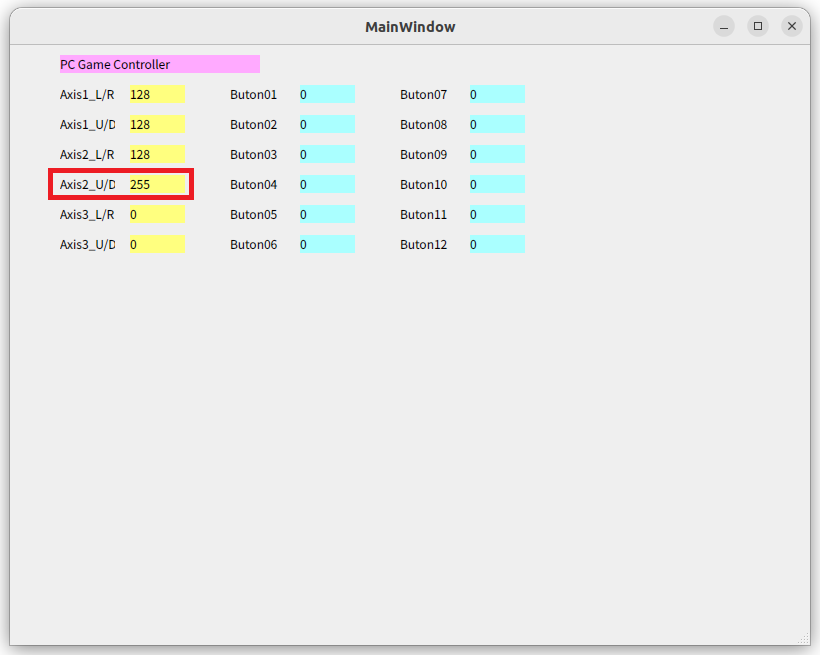This screenshot has height=655, width=820.
Task: Select the Buton02 value box
Action: (x=325, y=124)
